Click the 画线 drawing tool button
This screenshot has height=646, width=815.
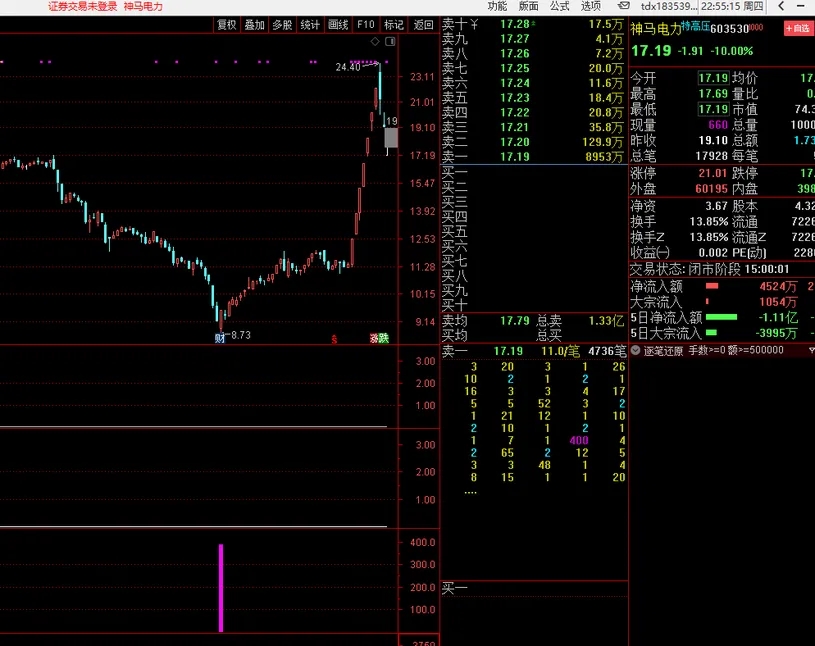(339, 25)
